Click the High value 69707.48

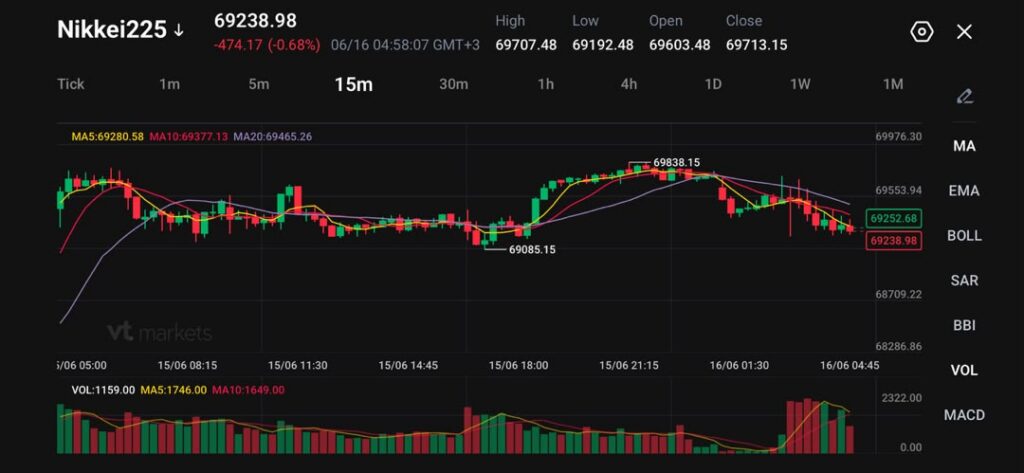click(x=526, y=45)
